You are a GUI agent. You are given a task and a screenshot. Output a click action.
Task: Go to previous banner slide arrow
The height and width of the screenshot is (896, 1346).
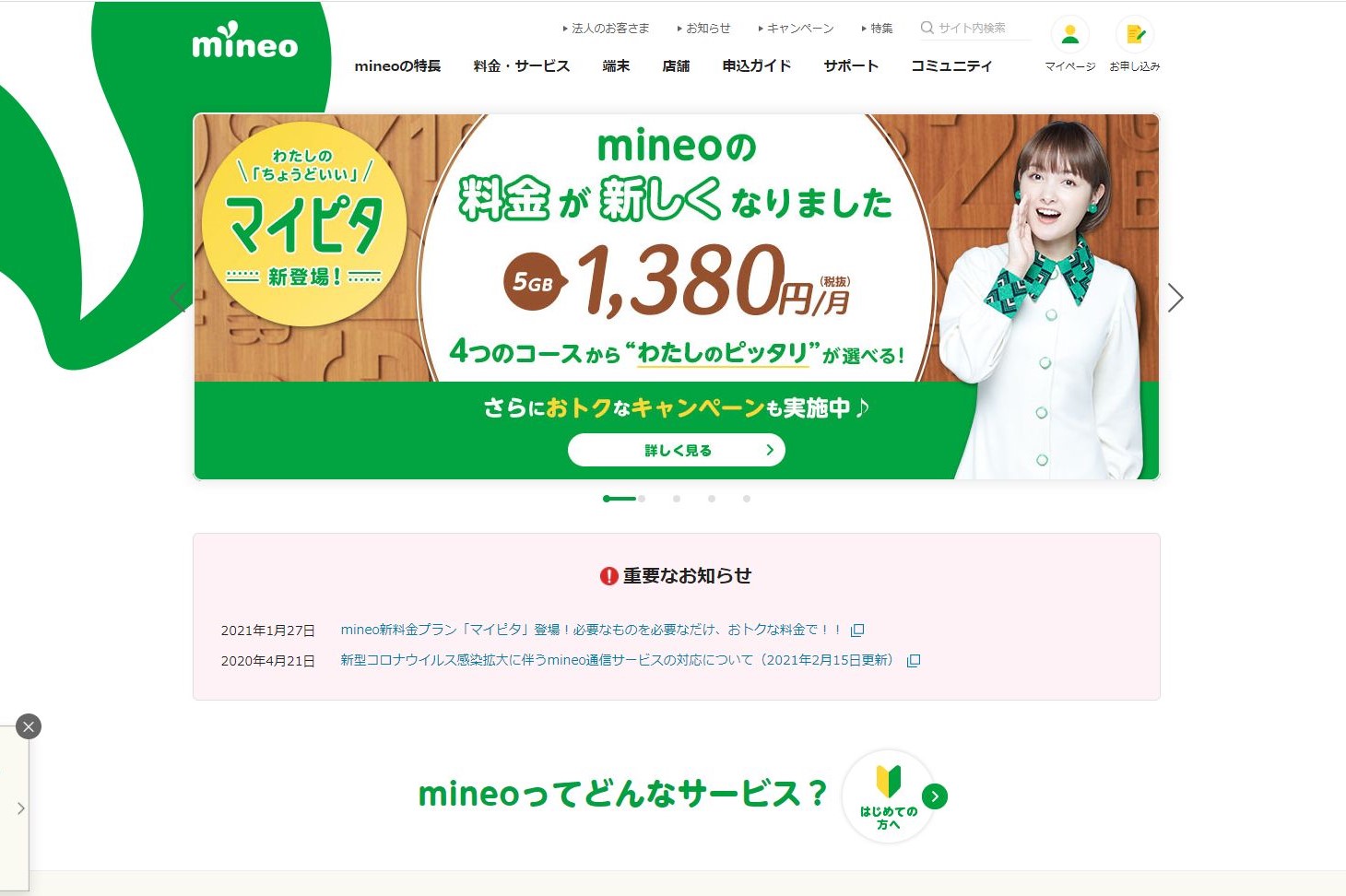(178, 298)
